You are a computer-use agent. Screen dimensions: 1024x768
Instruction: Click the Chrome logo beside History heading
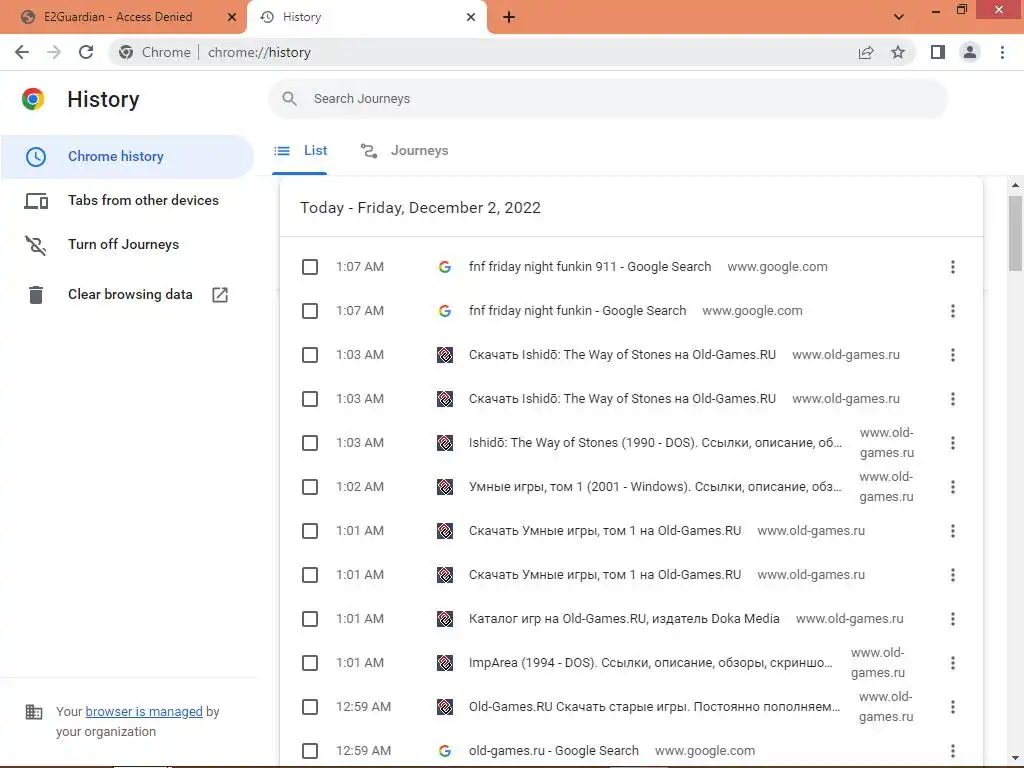tap(33, 99)
